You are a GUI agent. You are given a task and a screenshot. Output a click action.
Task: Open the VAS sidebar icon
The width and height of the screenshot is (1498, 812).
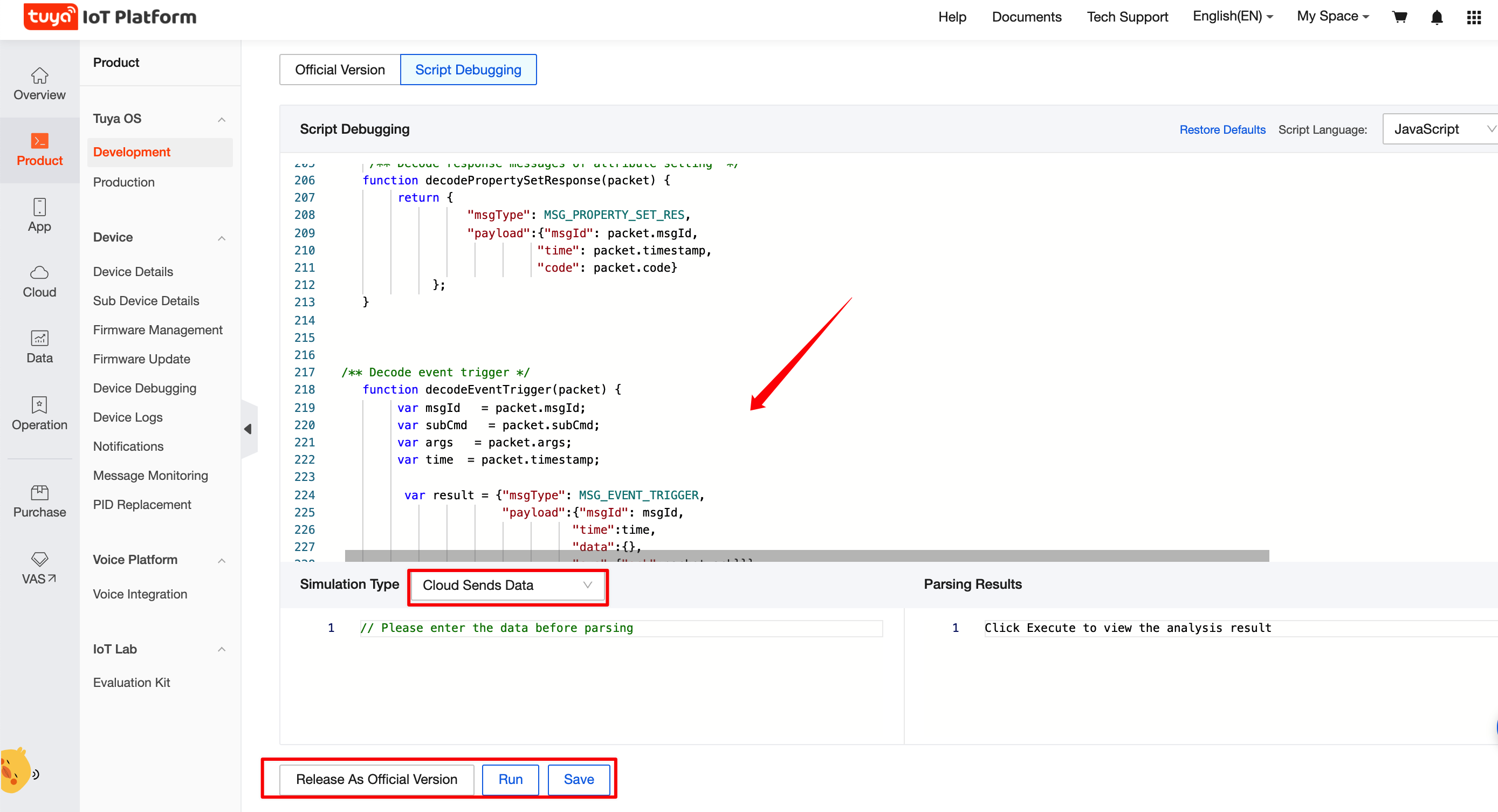coord(38,567)
